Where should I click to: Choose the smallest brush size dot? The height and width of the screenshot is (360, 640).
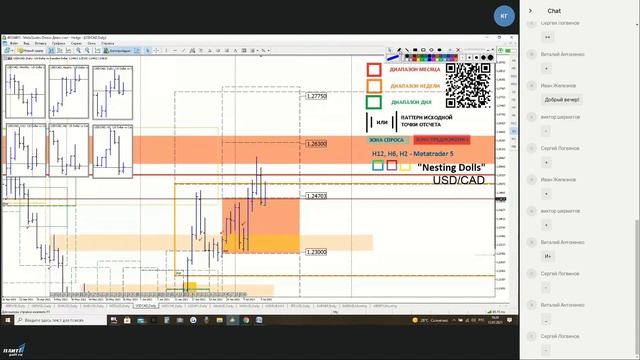469,58
